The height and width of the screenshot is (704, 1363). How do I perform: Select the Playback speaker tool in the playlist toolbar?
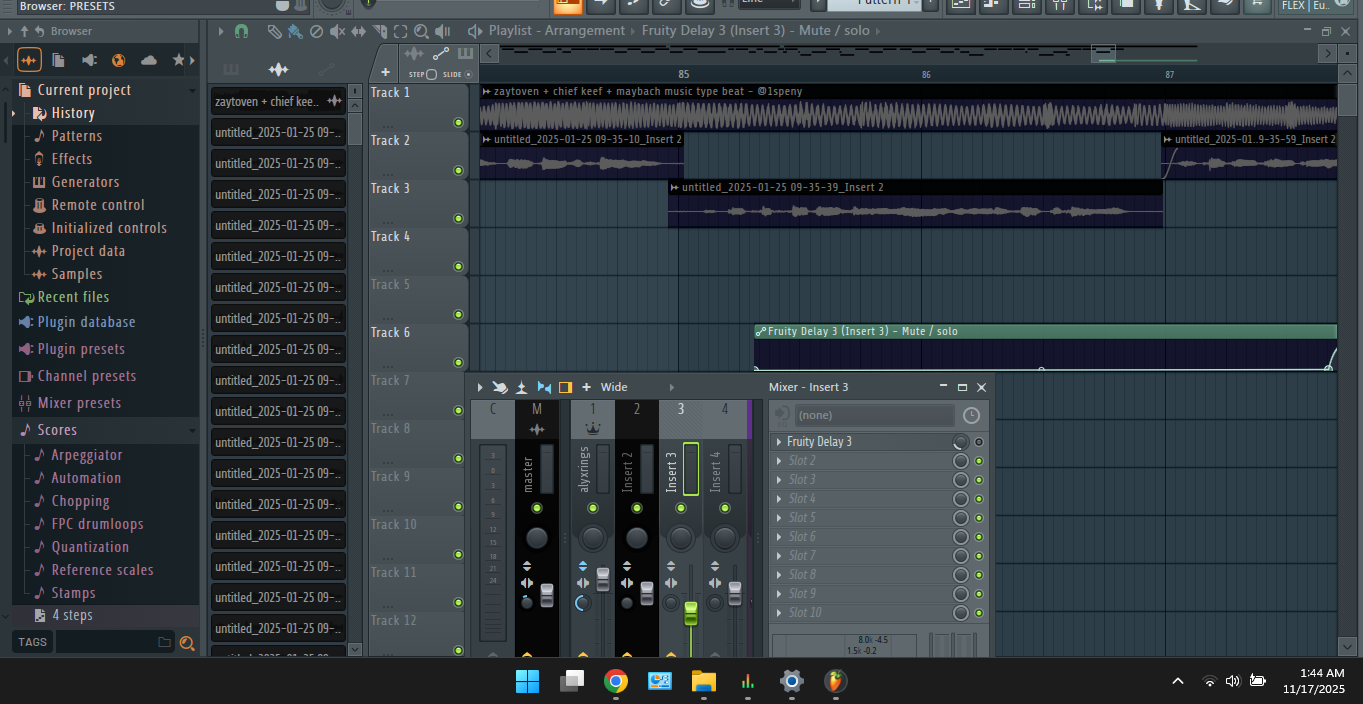(442, 31)
